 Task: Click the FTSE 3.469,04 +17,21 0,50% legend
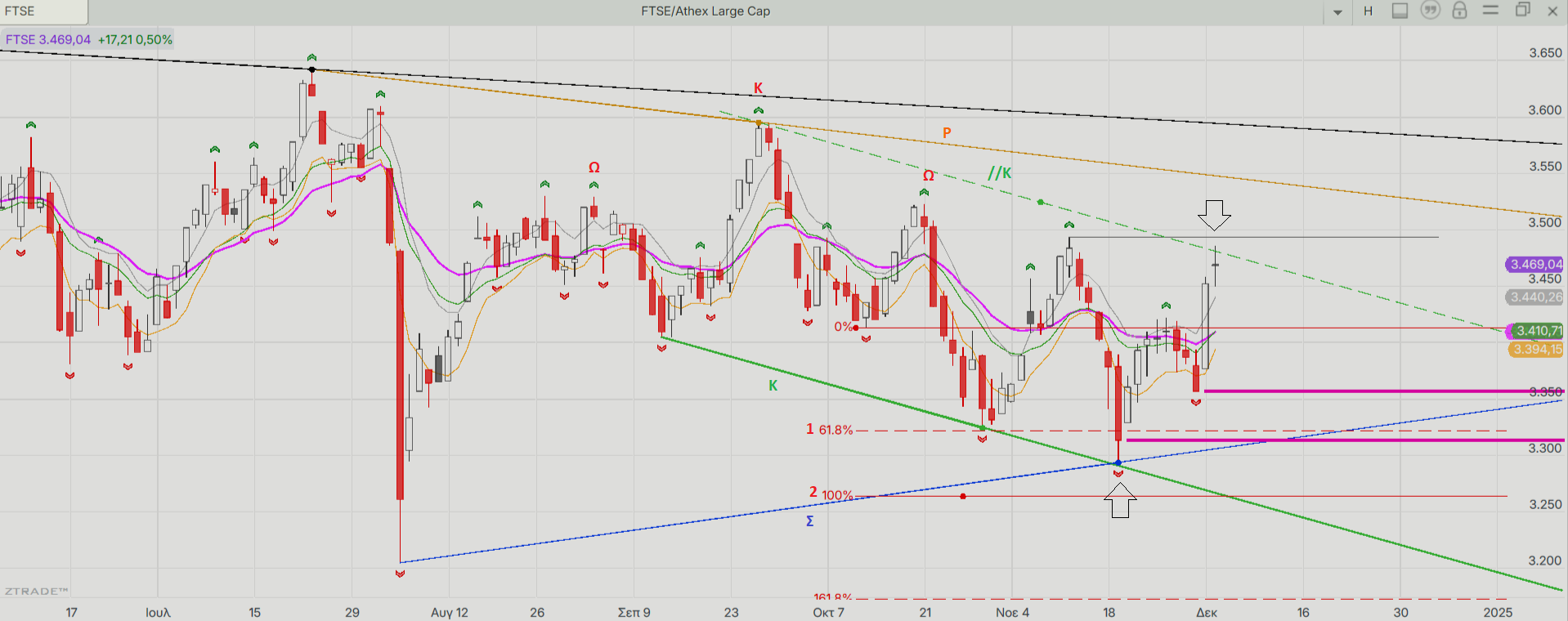click(x=89, y=39)
